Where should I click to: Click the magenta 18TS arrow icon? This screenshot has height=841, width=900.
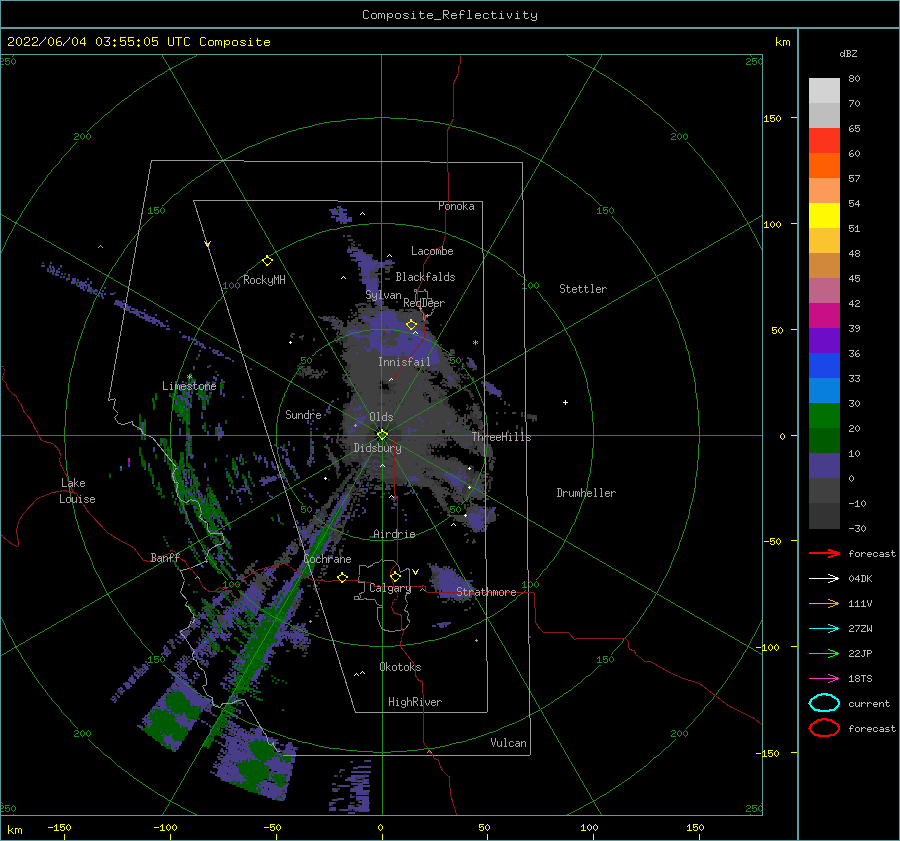tap(824, 679)
